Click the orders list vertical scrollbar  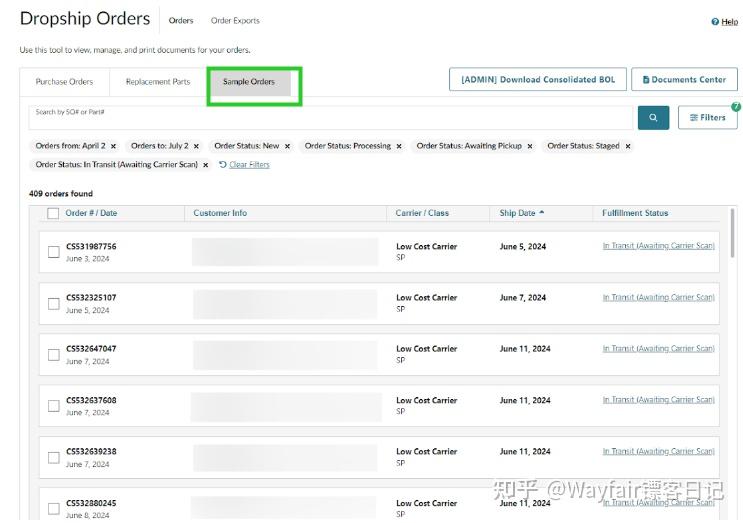733,233
